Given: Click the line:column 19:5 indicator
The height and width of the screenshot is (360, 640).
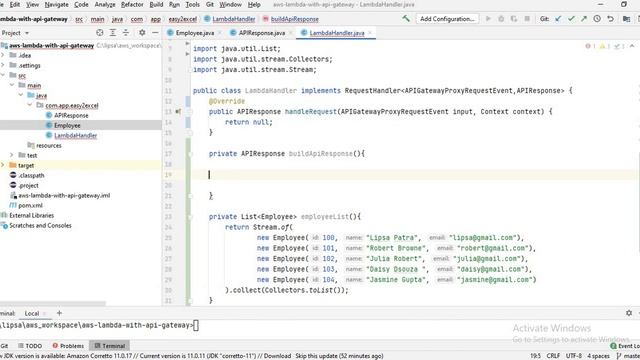Looking at the screenshot, I should 535,356.
